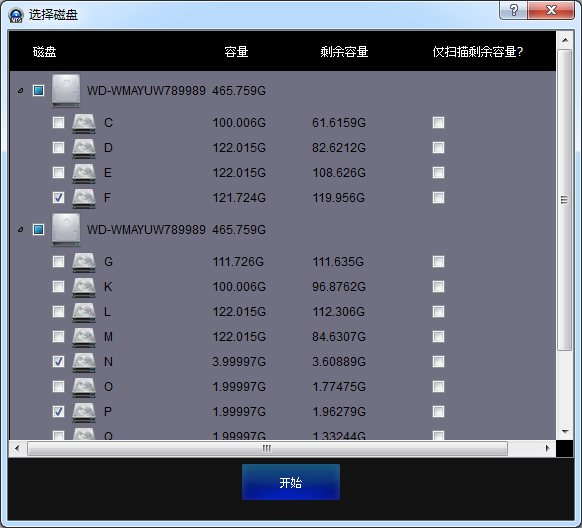Click the 剩余容量 column header
Image resolution: width=582 pixels, height=528 pixels.
pyautogui.click(x=344, y=52)
